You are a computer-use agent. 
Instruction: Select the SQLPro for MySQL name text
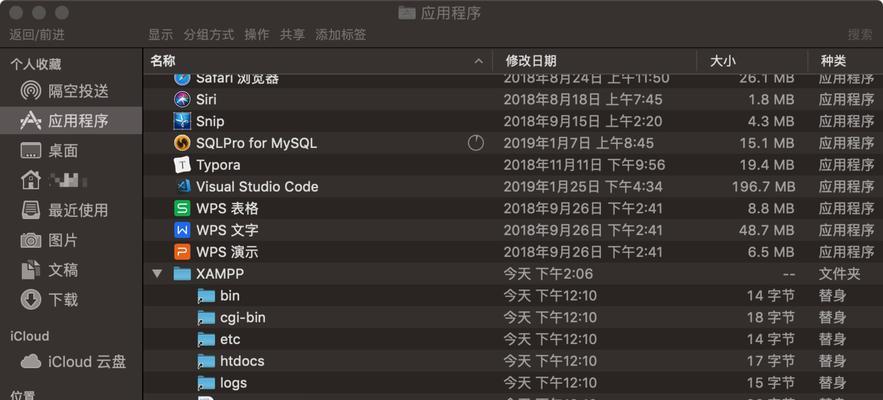tap(256, 143)
